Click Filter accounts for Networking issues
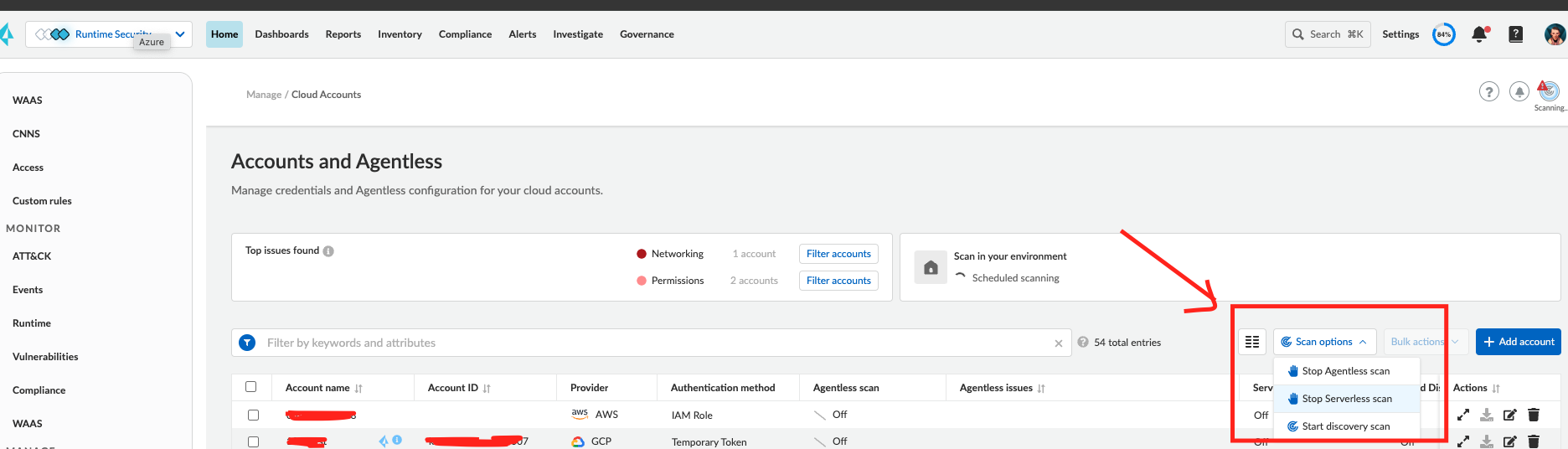This screenshot has width=1568, height=449. tap(838, 254)
